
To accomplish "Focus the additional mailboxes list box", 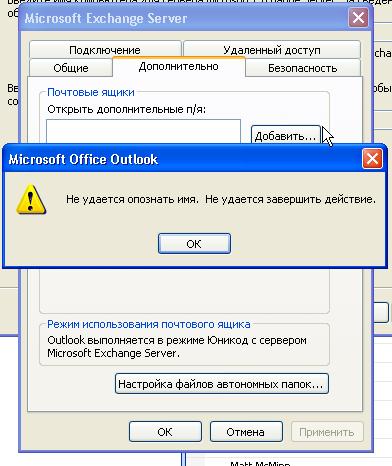I will point(143,132).
